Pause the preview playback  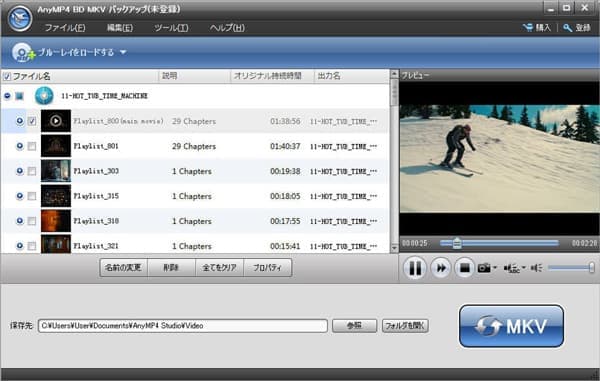(414, 268)
